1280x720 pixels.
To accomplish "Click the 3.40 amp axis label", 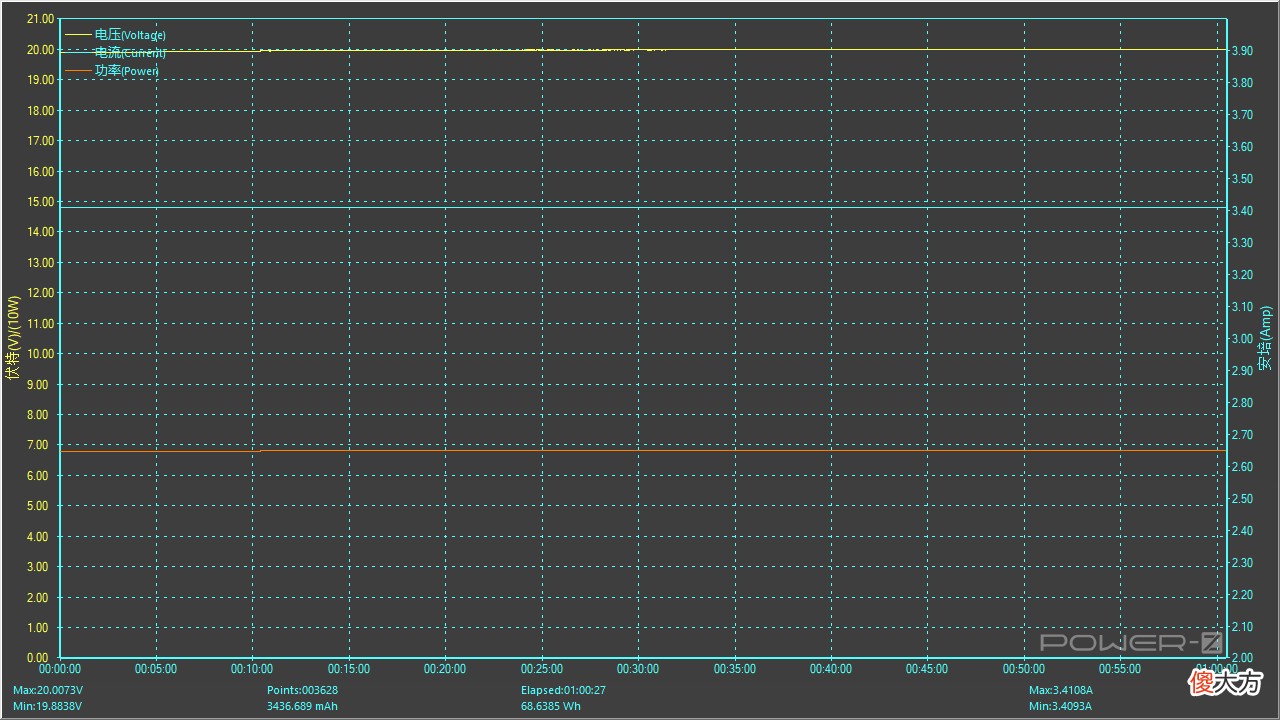I will 1244,210.
